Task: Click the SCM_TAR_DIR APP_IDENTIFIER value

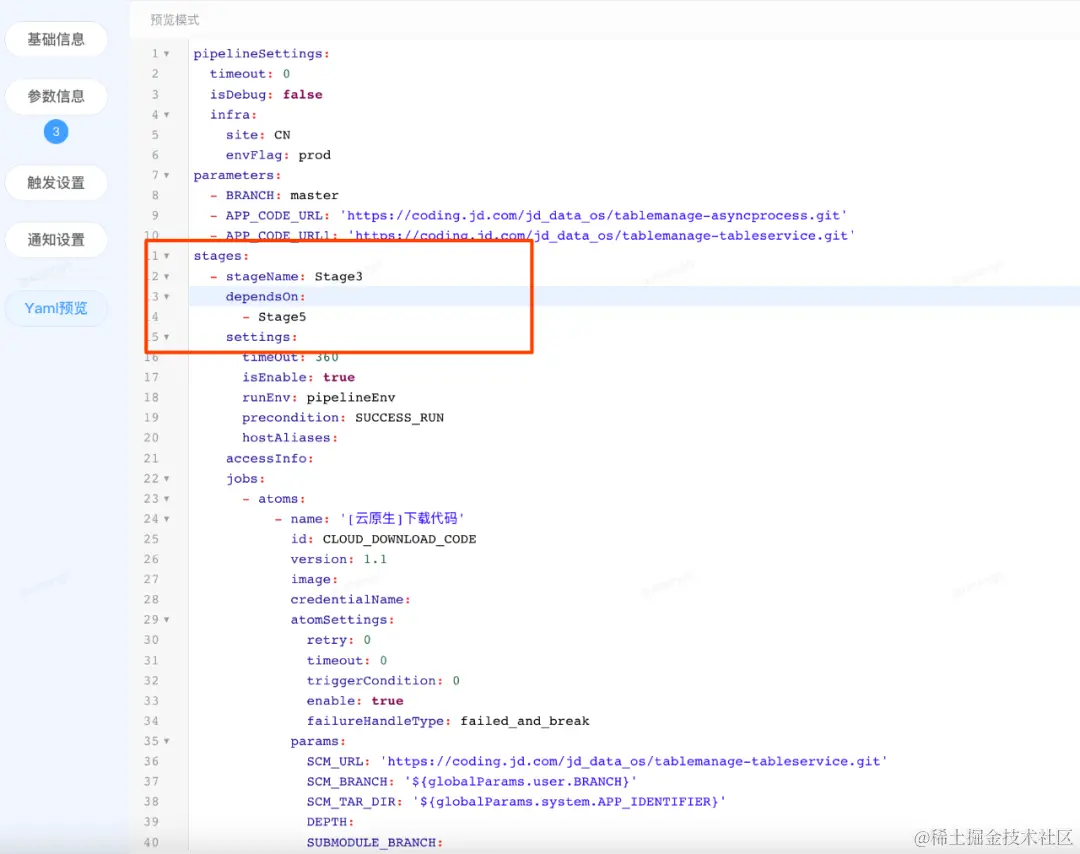Action: pos(569,802)
